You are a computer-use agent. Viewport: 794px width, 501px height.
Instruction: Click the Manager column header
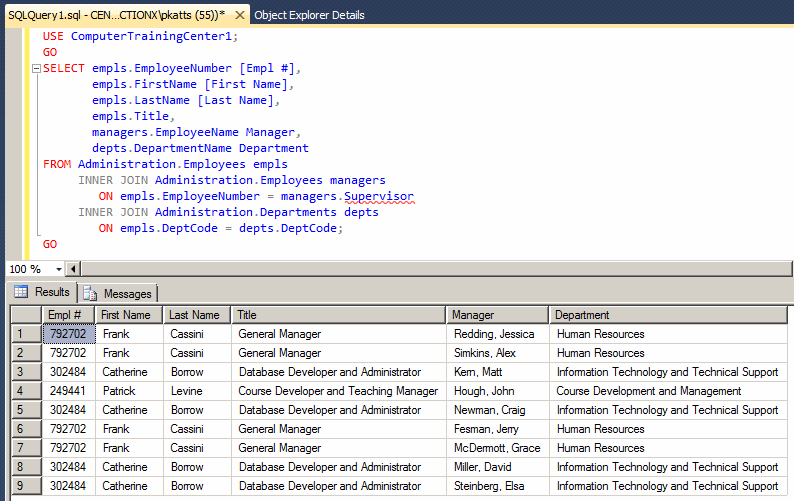(x=497, y=315)
